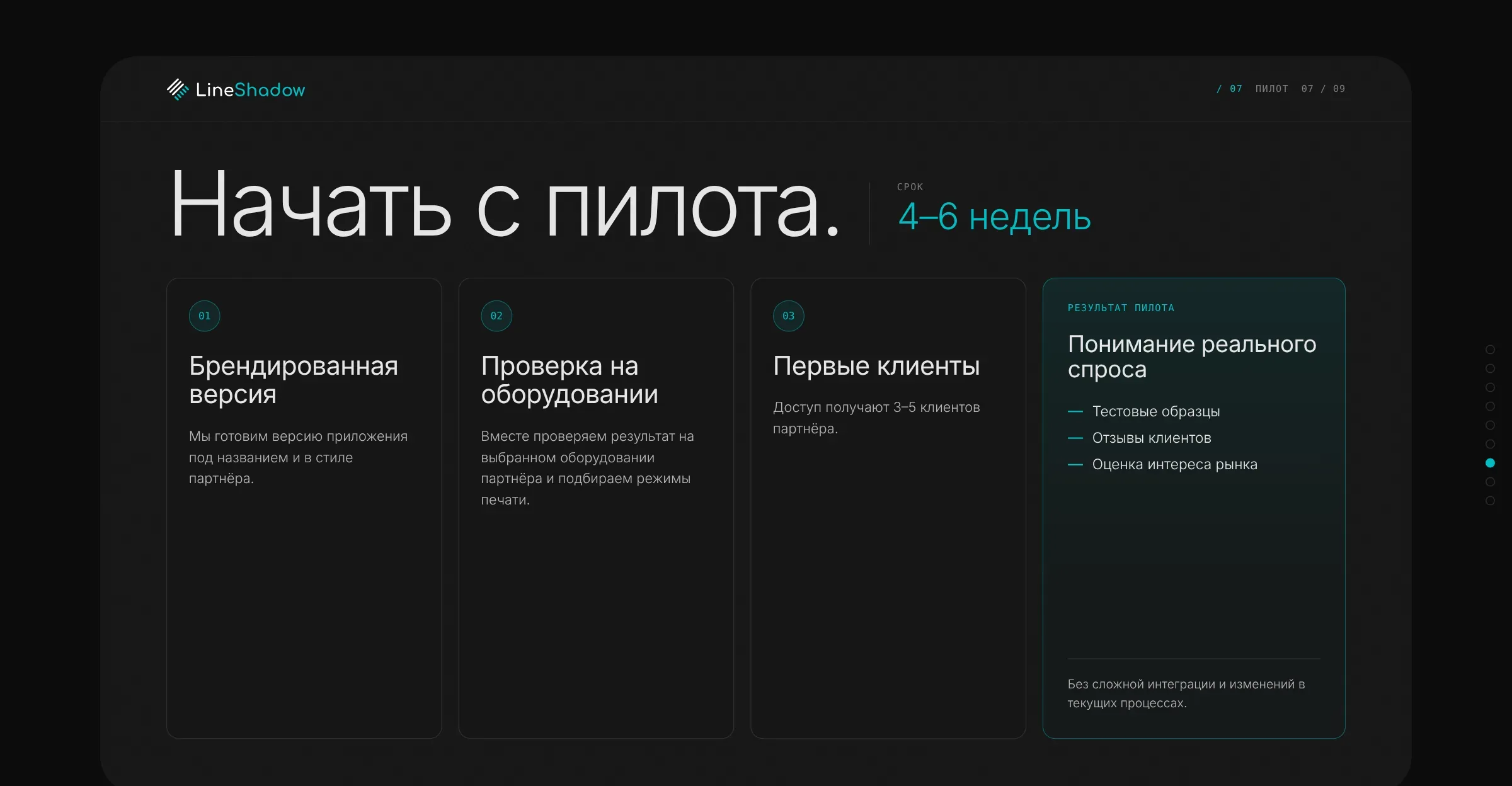
Task: Click the 'Без сложной интеграции' footnote text
Action: pos(1186,693)
